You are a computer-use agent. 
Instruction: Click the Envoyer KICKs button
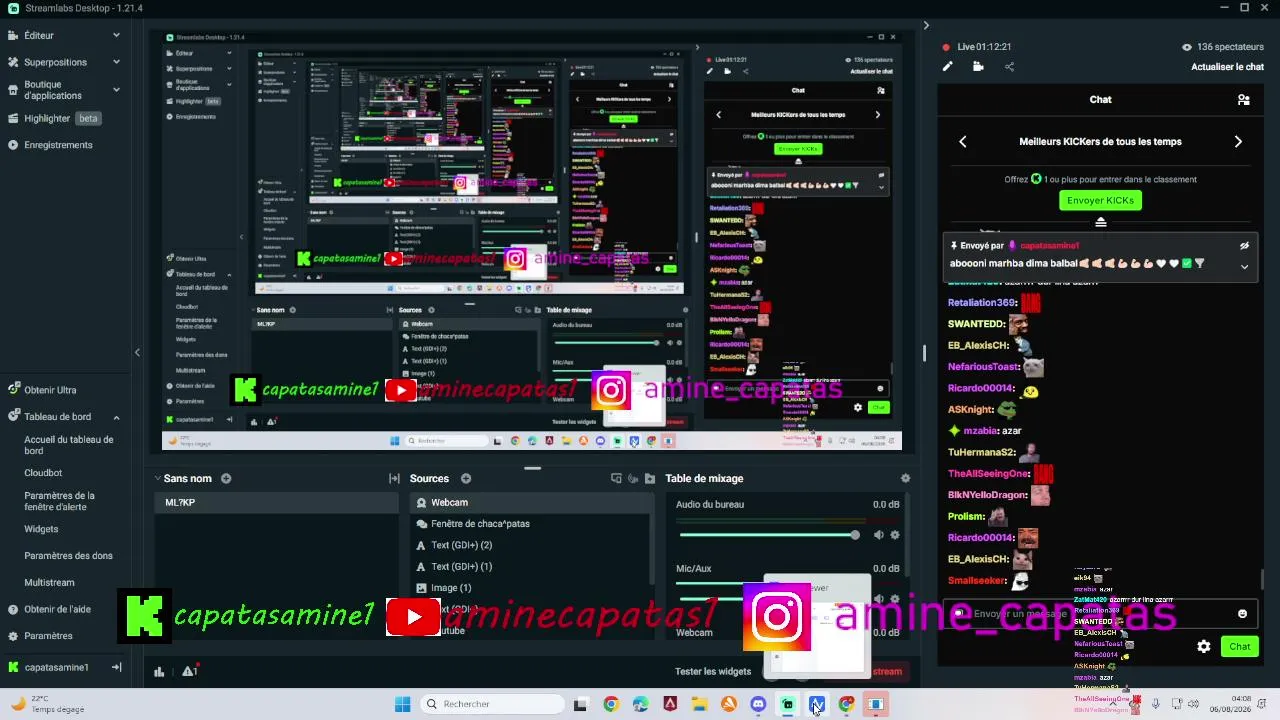pyautogui.click(x=1100, y=201)
